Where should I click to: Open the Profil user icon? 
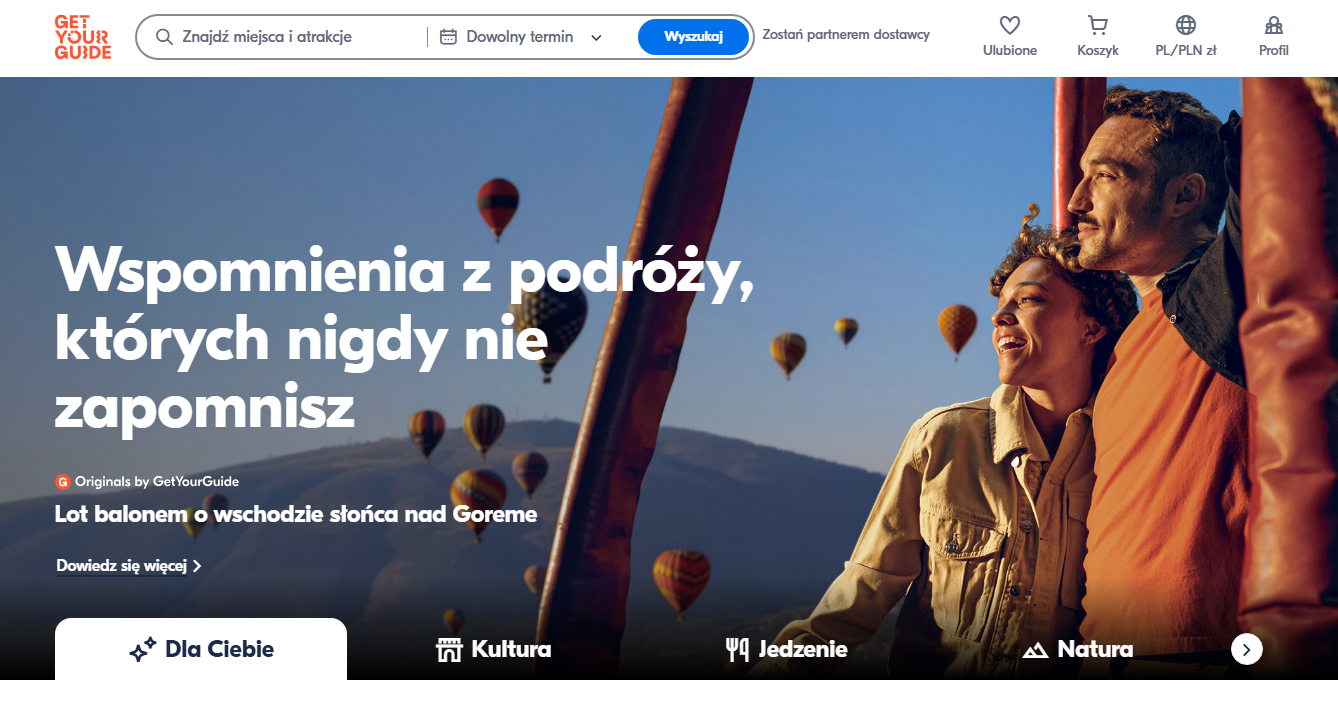[1273, 26]
